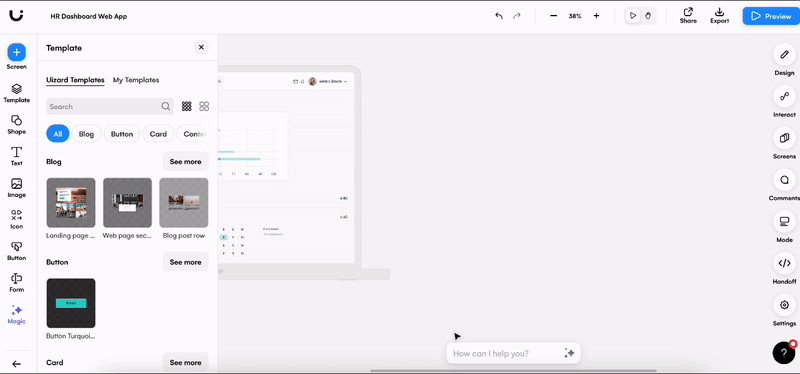Switch to small grid view
This screenshot has width=800, height=374.
pyautogui.click(x=187, y=106)
